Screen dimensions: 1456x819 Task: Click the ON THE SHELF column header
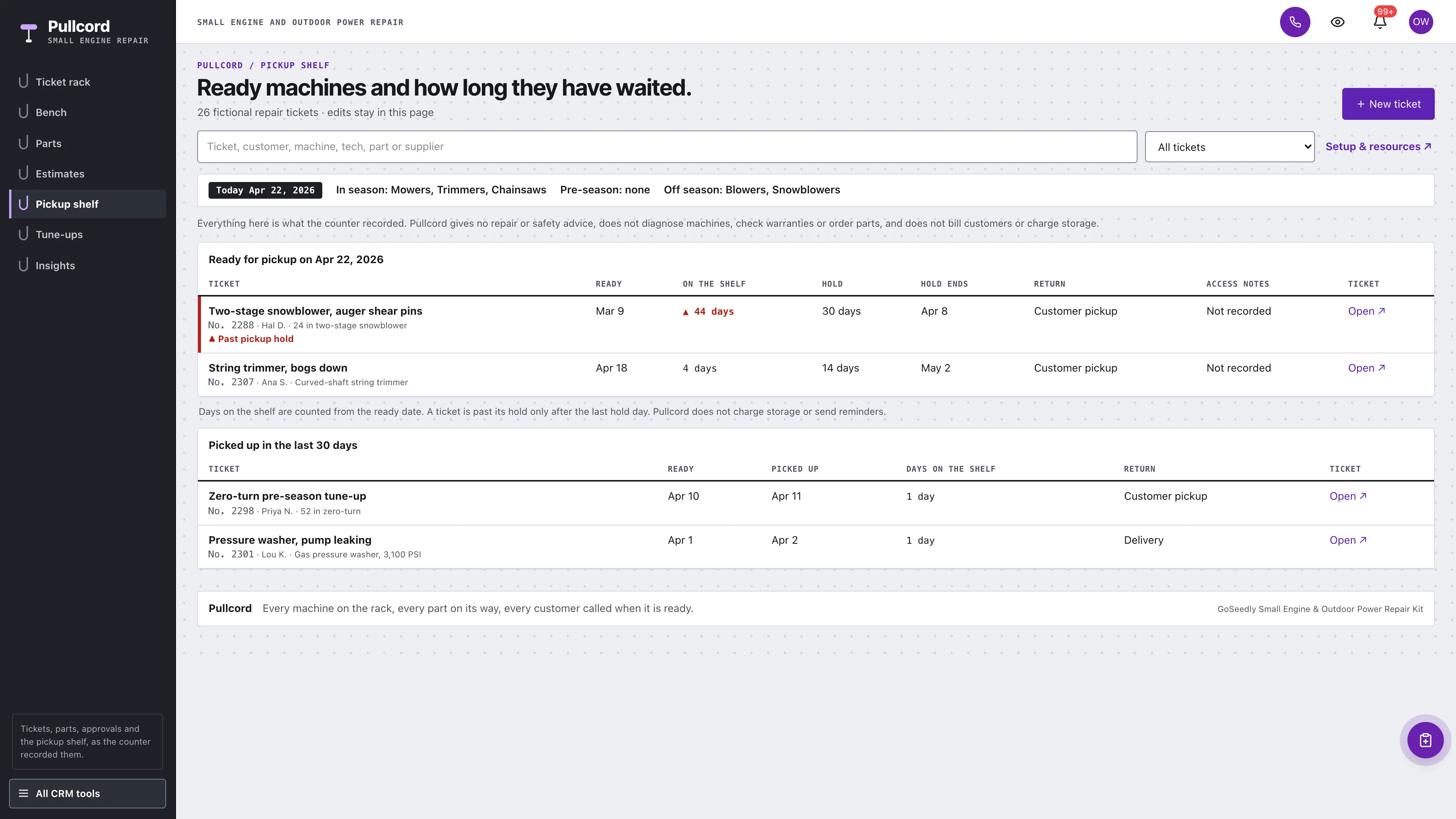[714, 284]
